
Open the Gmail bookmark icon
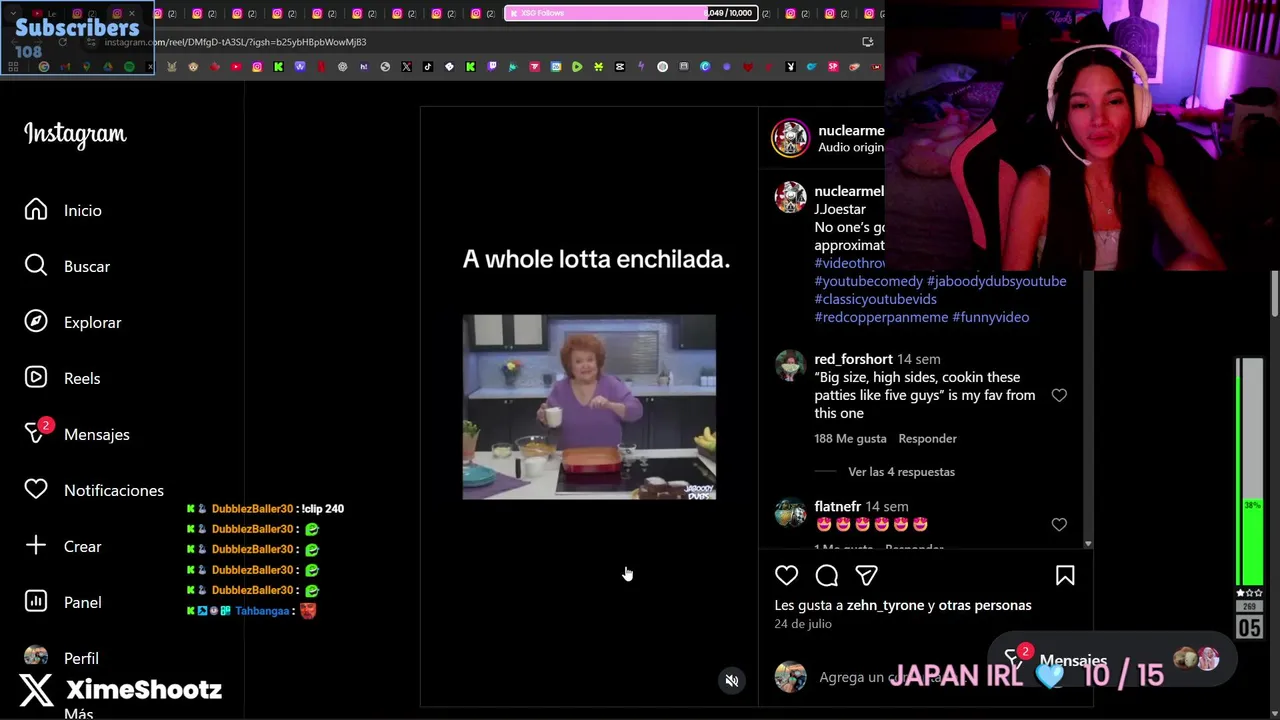tap(65, 67)
